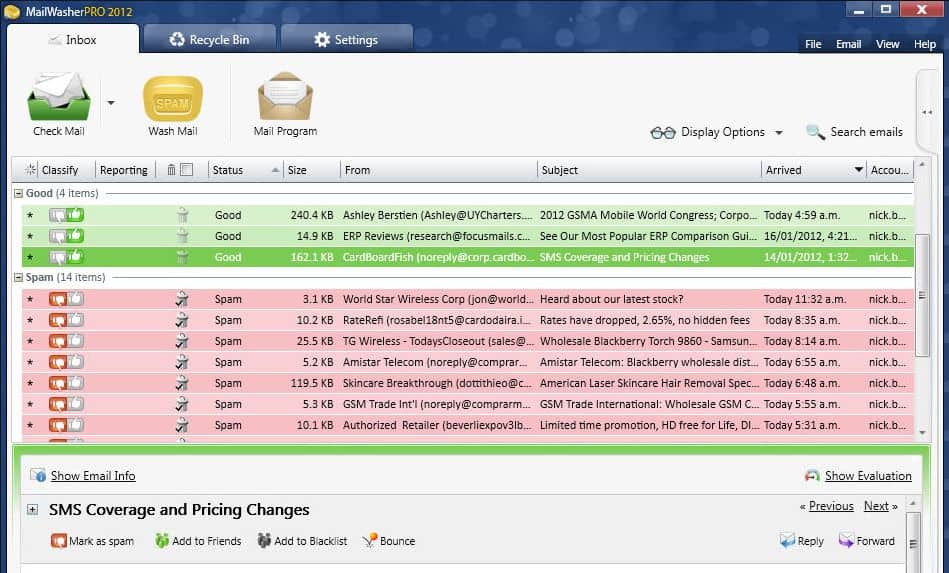
Task: Click email list scrollbar thumb
Action: (x=922, y=295)
